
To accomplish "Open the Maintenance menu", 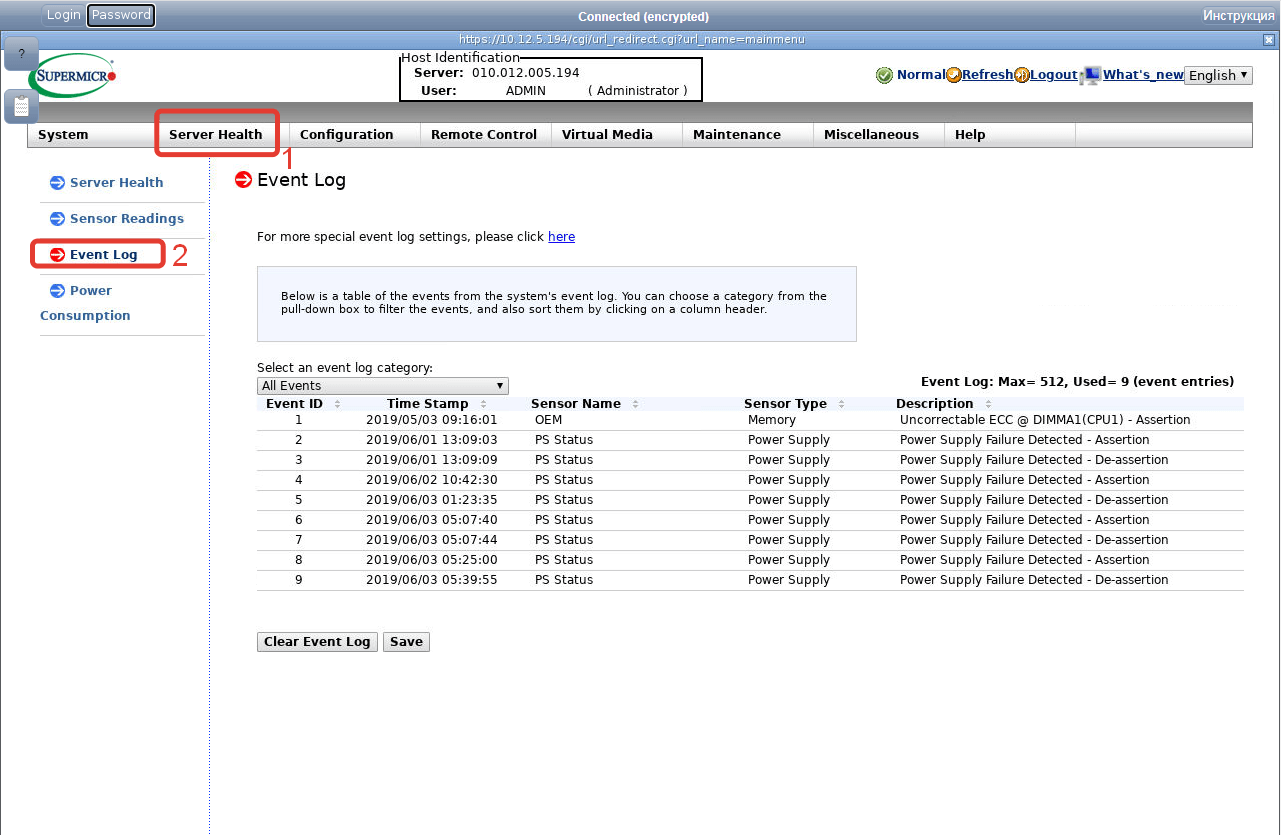I will pos(736,135).
